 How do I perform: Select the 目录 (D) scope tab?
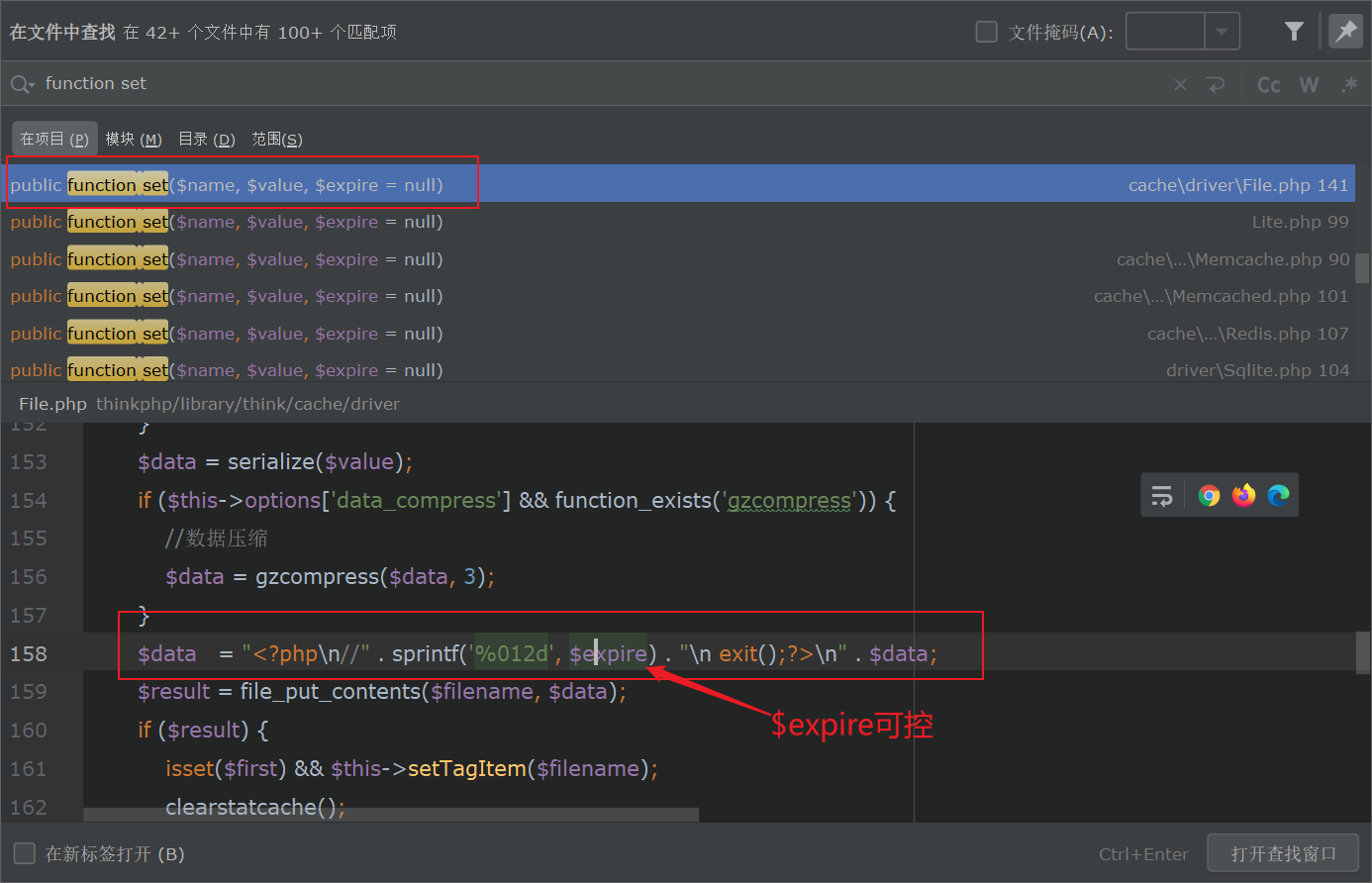tap(206, 139)
